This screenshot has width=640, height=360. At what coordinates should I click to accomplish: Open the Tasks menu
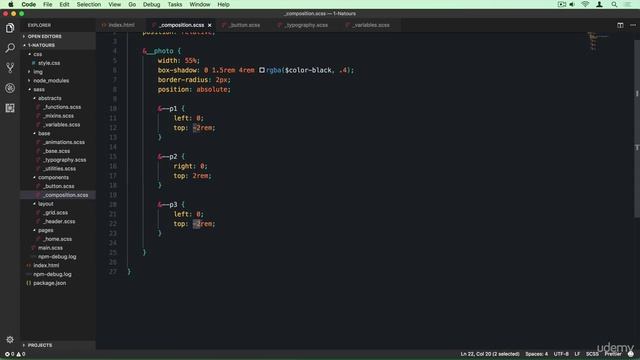[x=175, y=4]
